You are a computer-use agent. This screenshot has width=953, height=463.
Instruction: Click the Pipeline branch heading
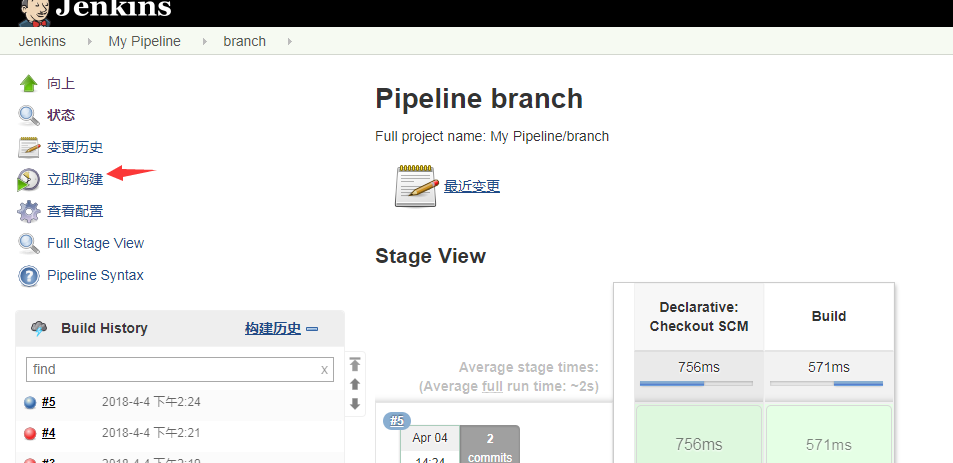click(479, 99)
